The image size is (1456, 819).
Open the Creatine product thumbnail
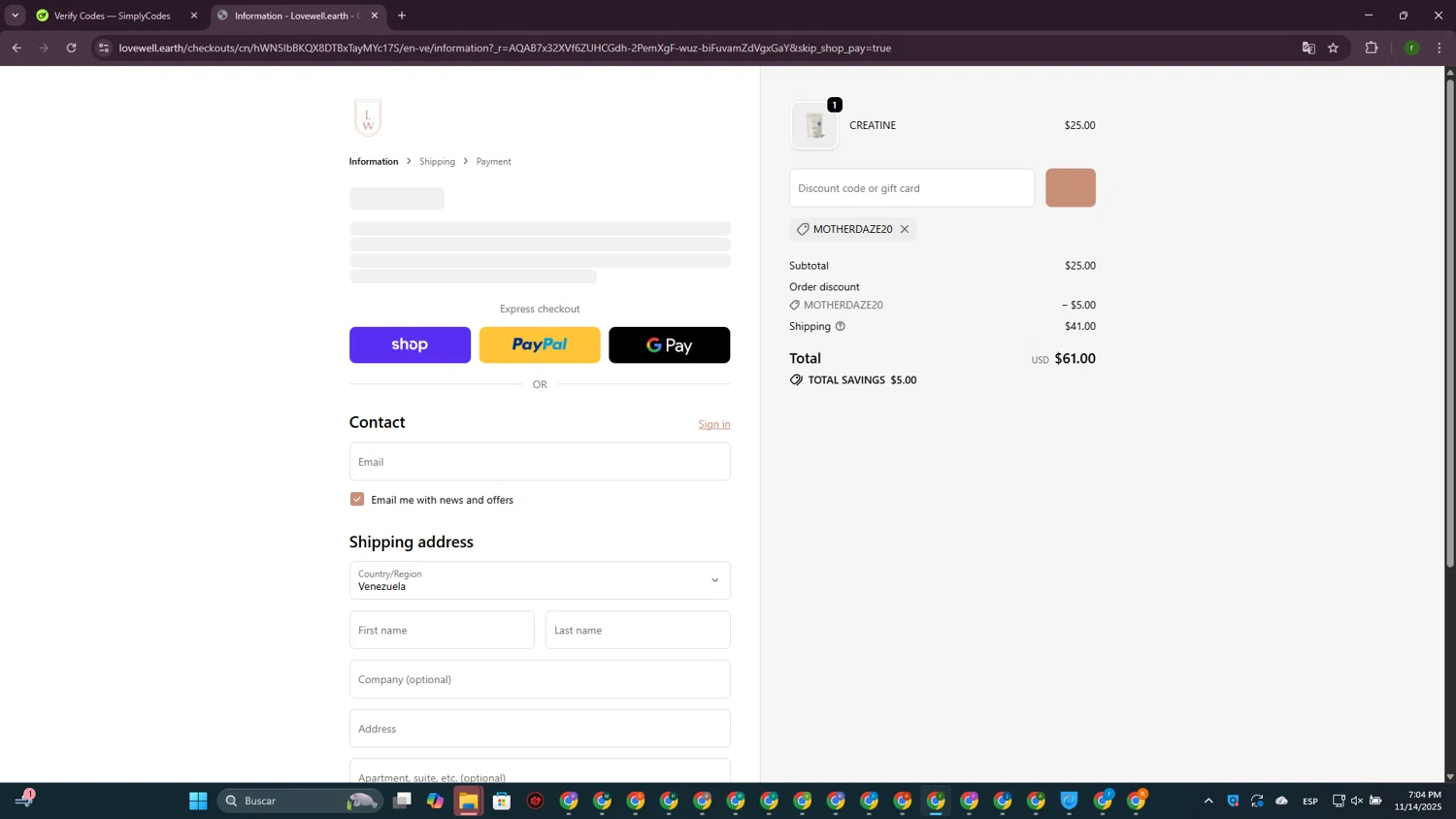pyautogui.click(x=814, y=125)
